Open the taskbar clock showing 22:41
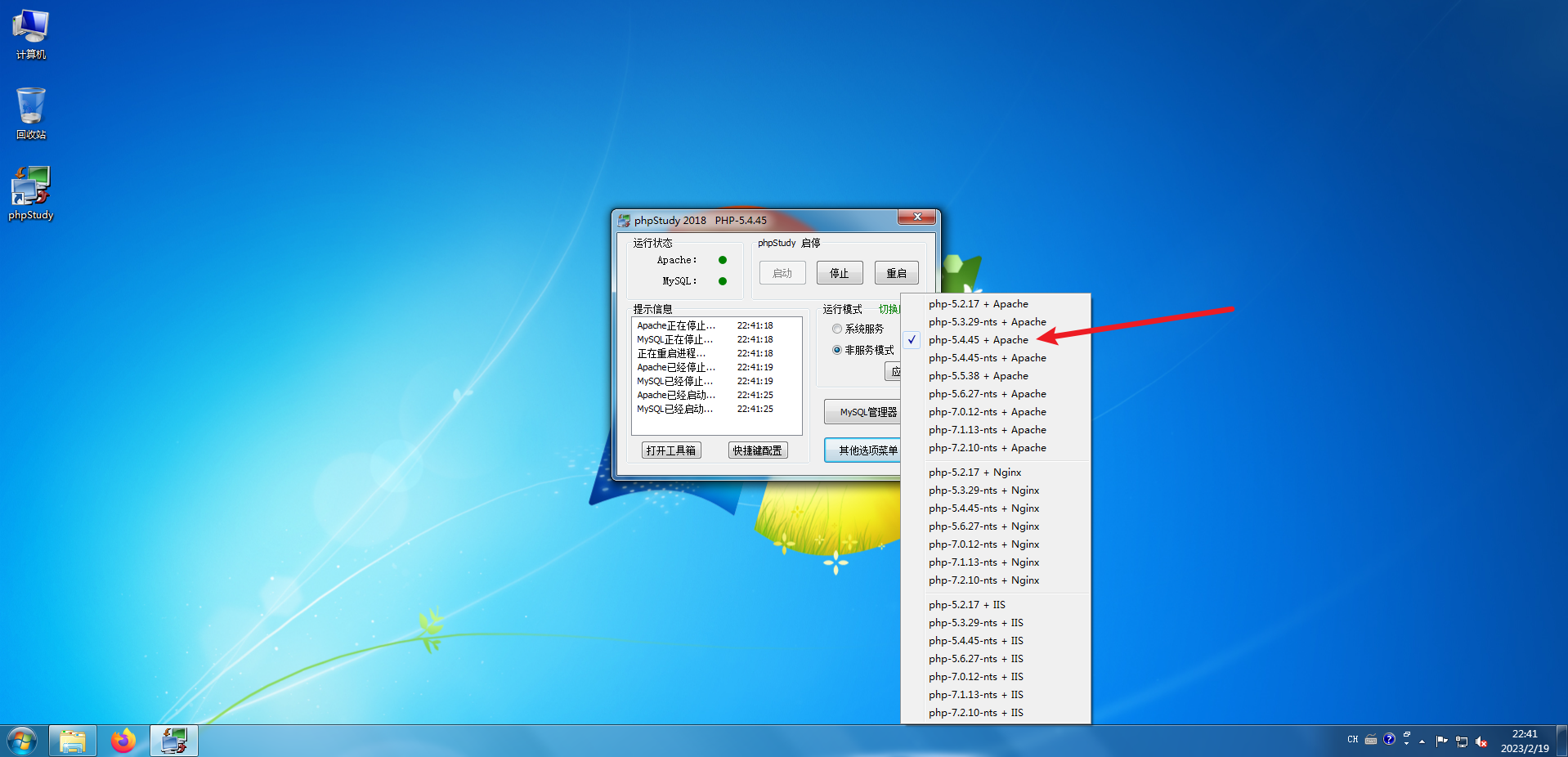 click(1525, 741)
